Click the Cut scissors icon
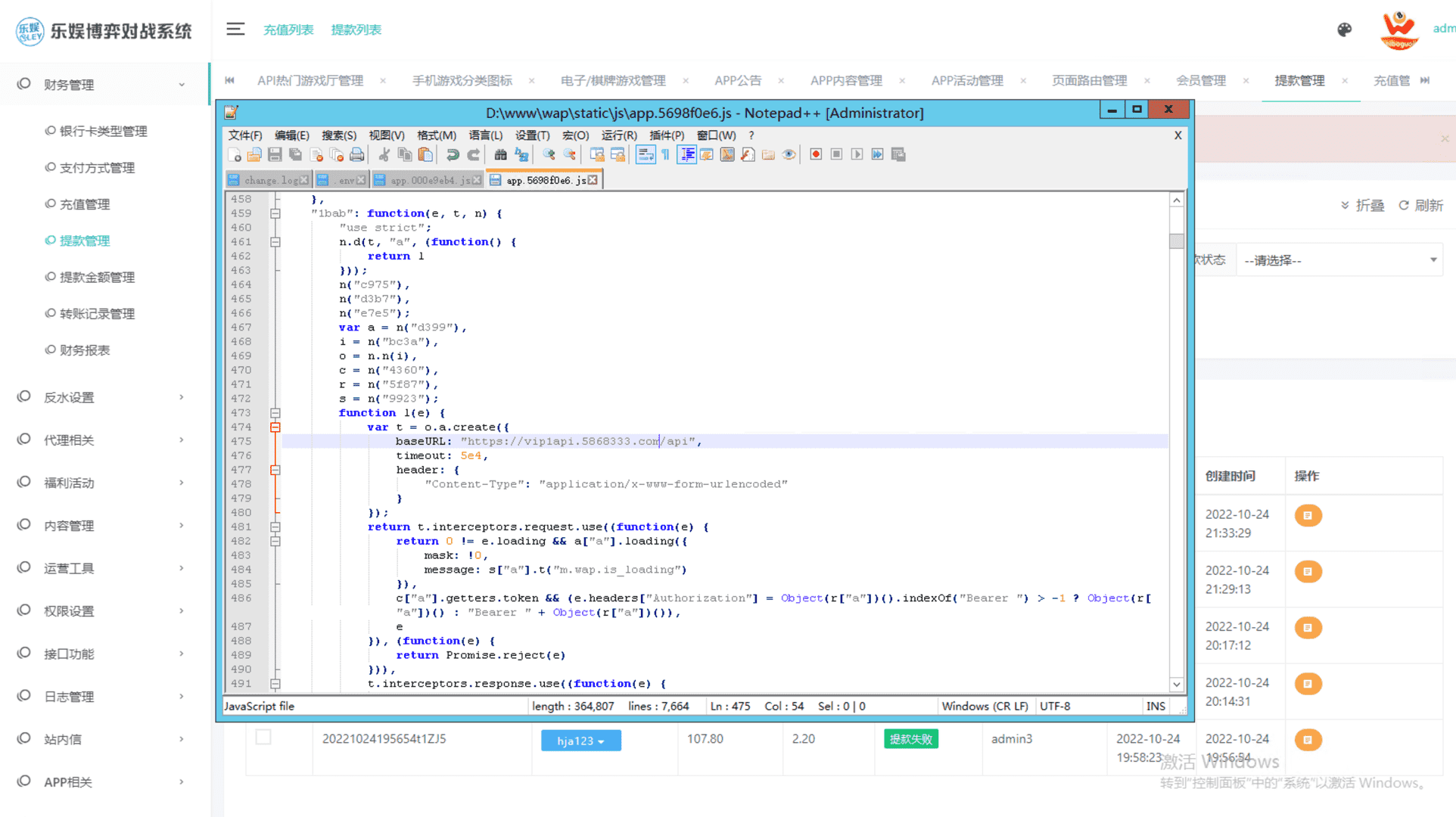 [384, 154]
